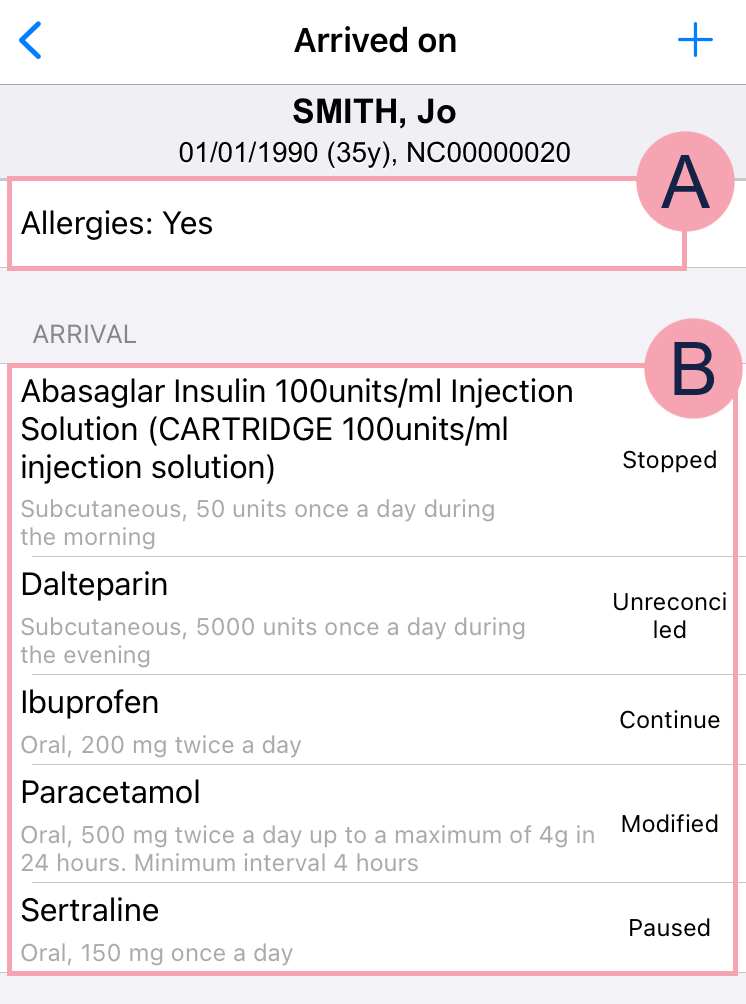Viewport: 746px width, 1004px height.
Task: Tap the Arrived on title
Action: (375, 40)
